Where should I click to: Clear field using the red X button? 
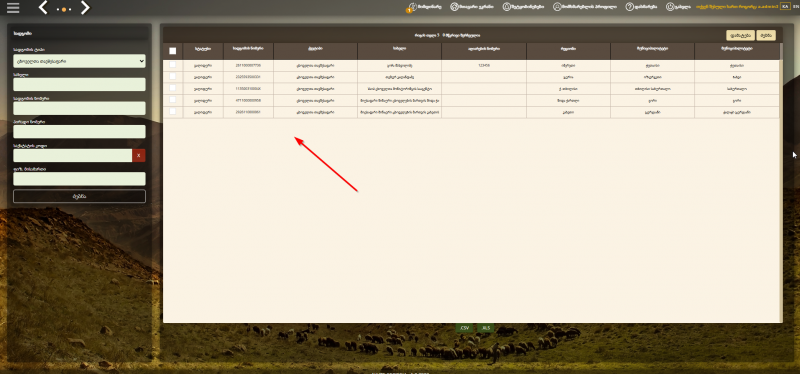click(x=139, y=155)
